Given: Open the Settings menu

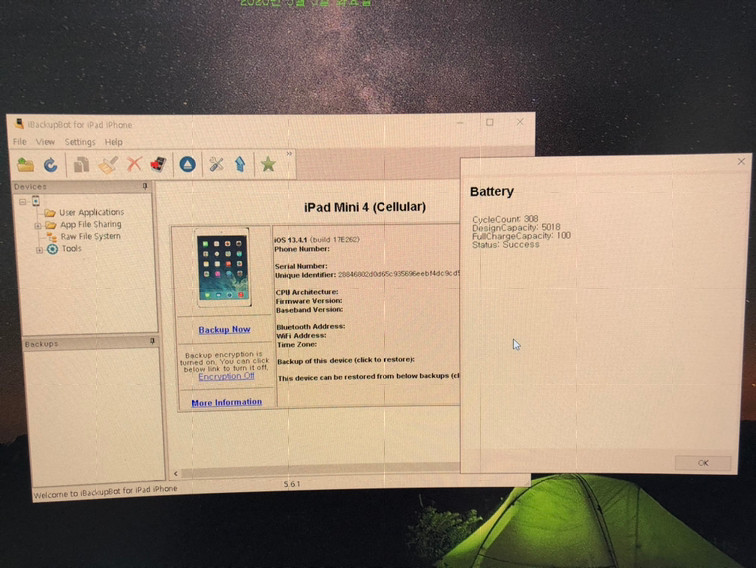Looking at the screenshot, I should tap(80, 142).
